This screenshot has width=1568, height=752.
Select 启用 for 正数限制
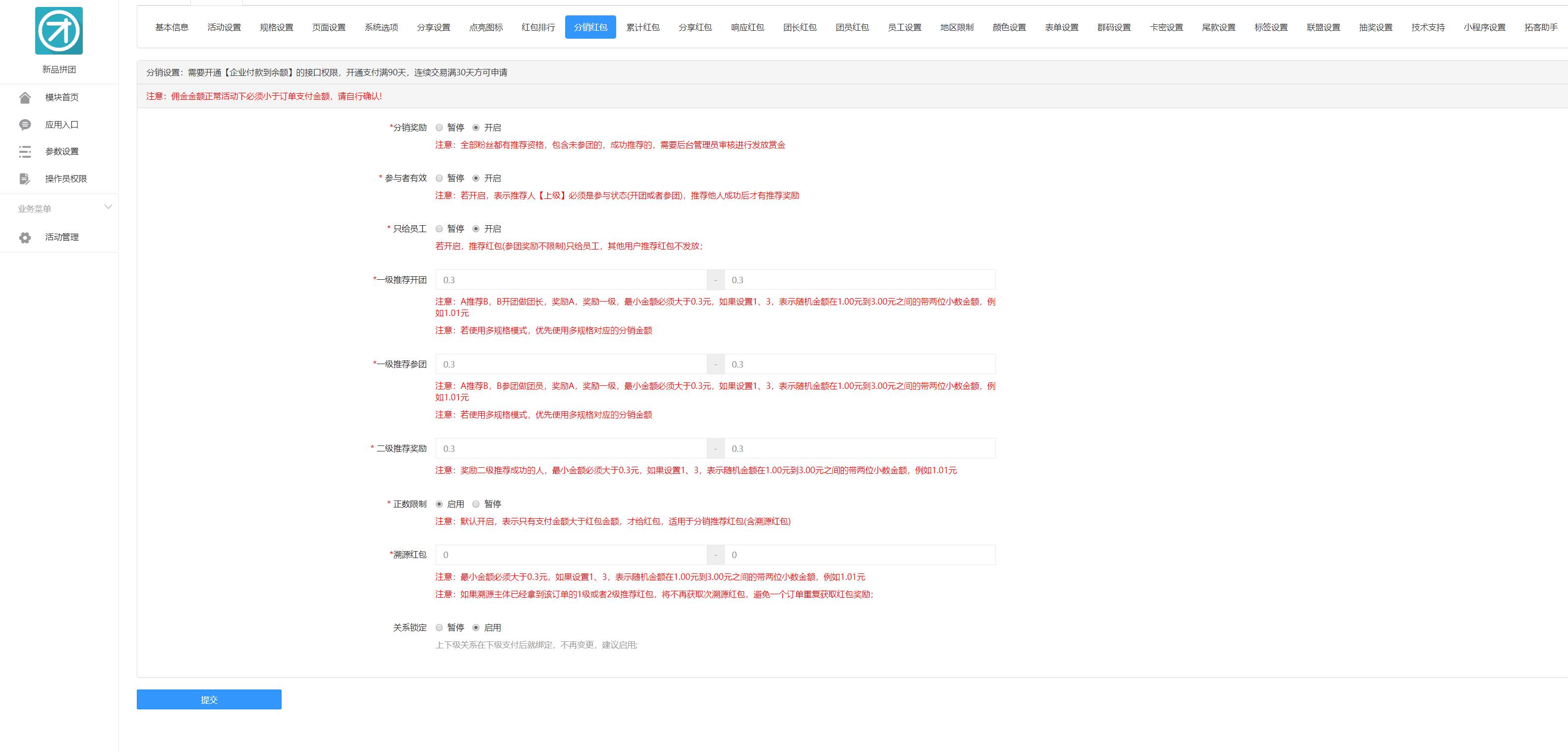439,503
